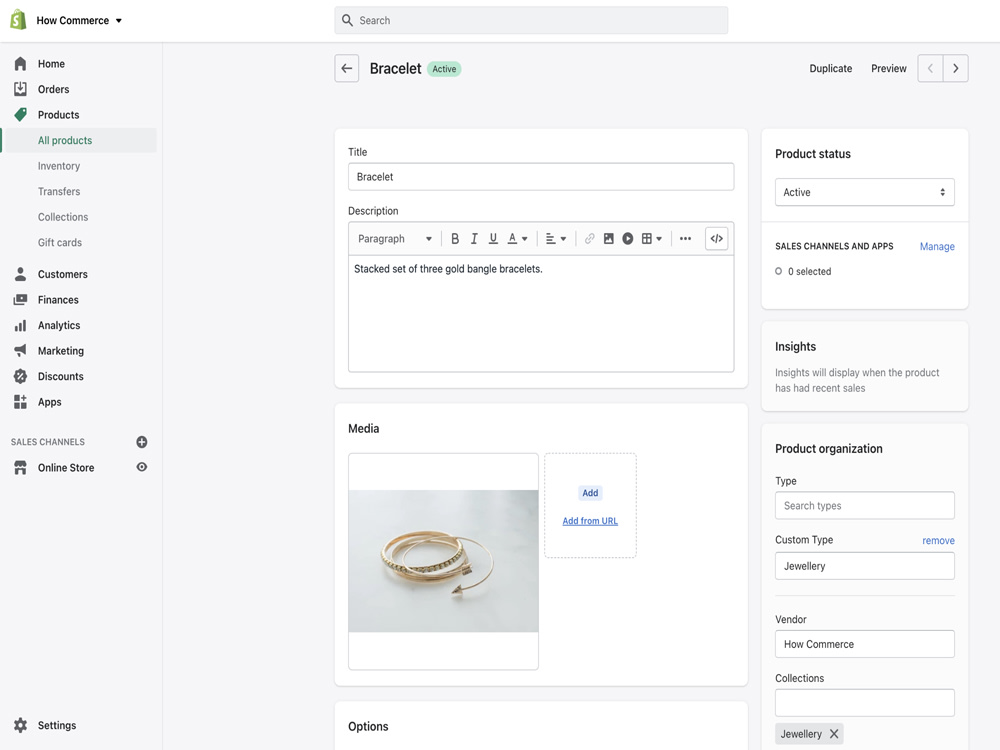Go to previous product chevron
This screenshot has height=750, width=1000.
click(930, 68)
